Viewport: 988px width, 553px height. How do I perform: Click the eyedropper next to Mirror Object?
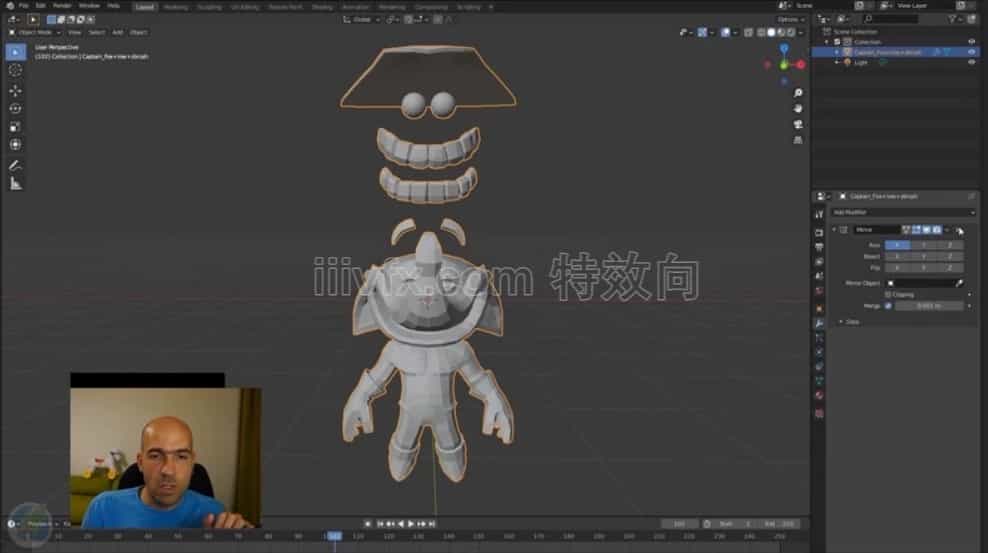pyautogui.click(x=959, y=283)
